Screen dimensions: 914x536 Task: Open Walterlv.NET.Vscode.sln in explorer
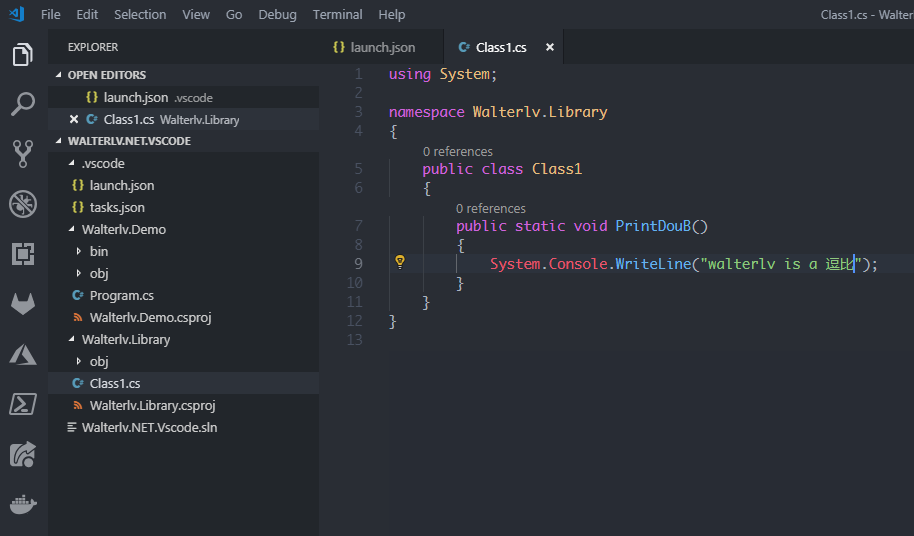click(x=149, y=427)
